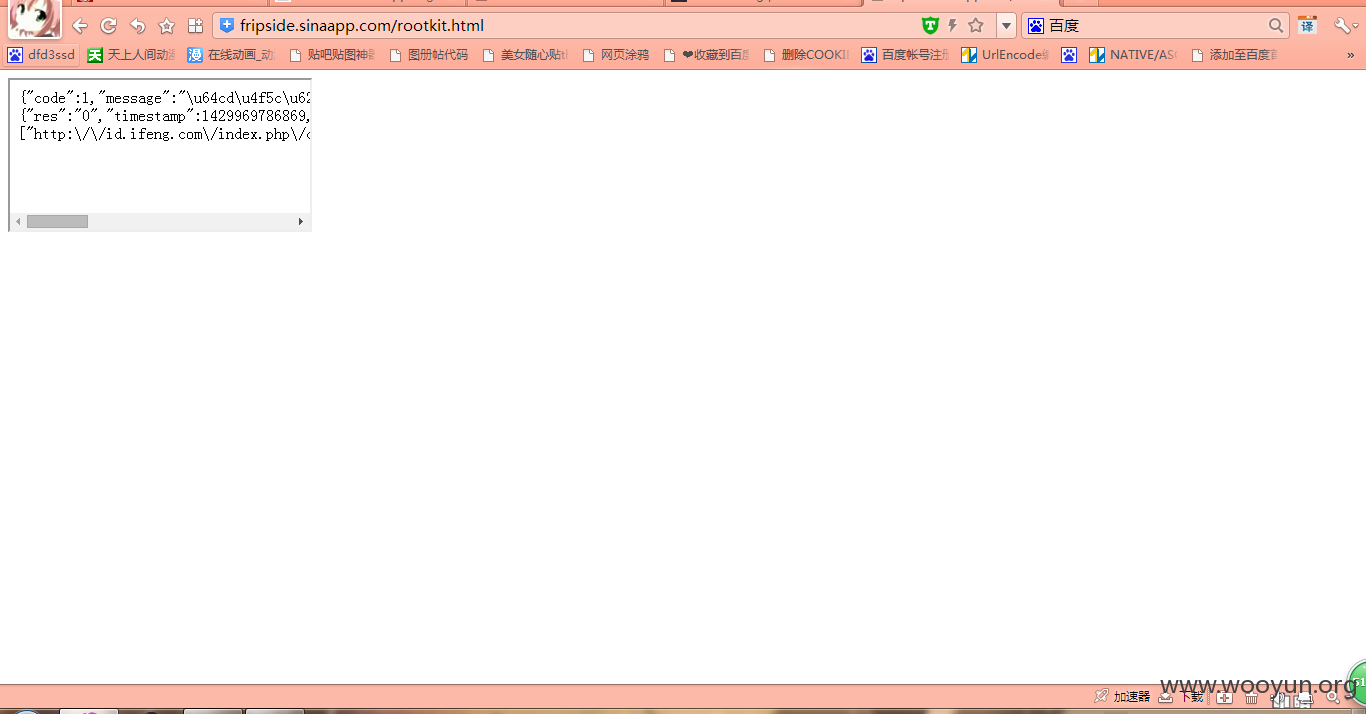
Task: Click the rocket 加速器 accelerator icon
Action: coord(1122,696)
